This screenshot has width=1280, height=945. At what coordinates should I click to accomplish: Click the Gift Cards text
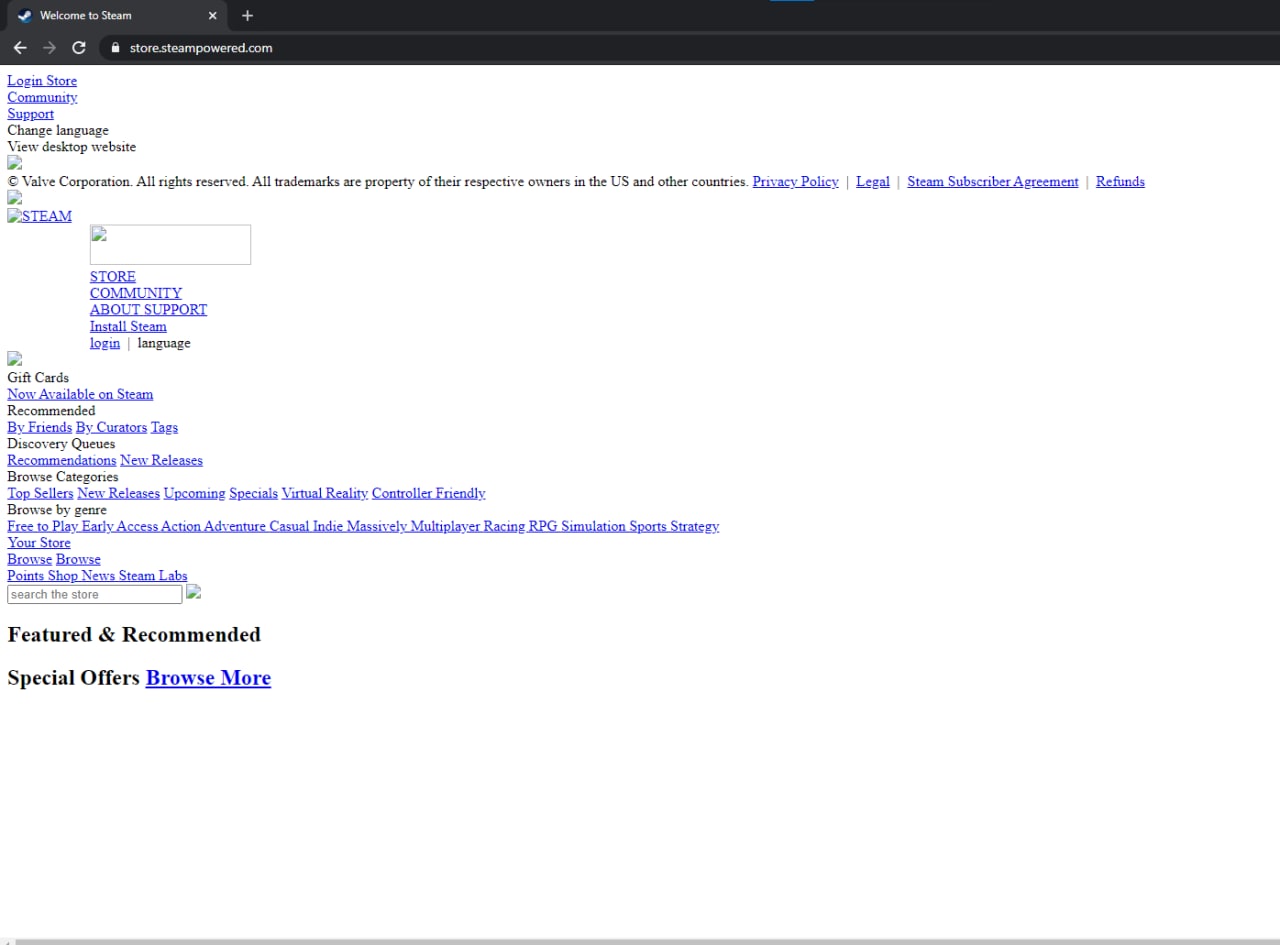point(38,377)
